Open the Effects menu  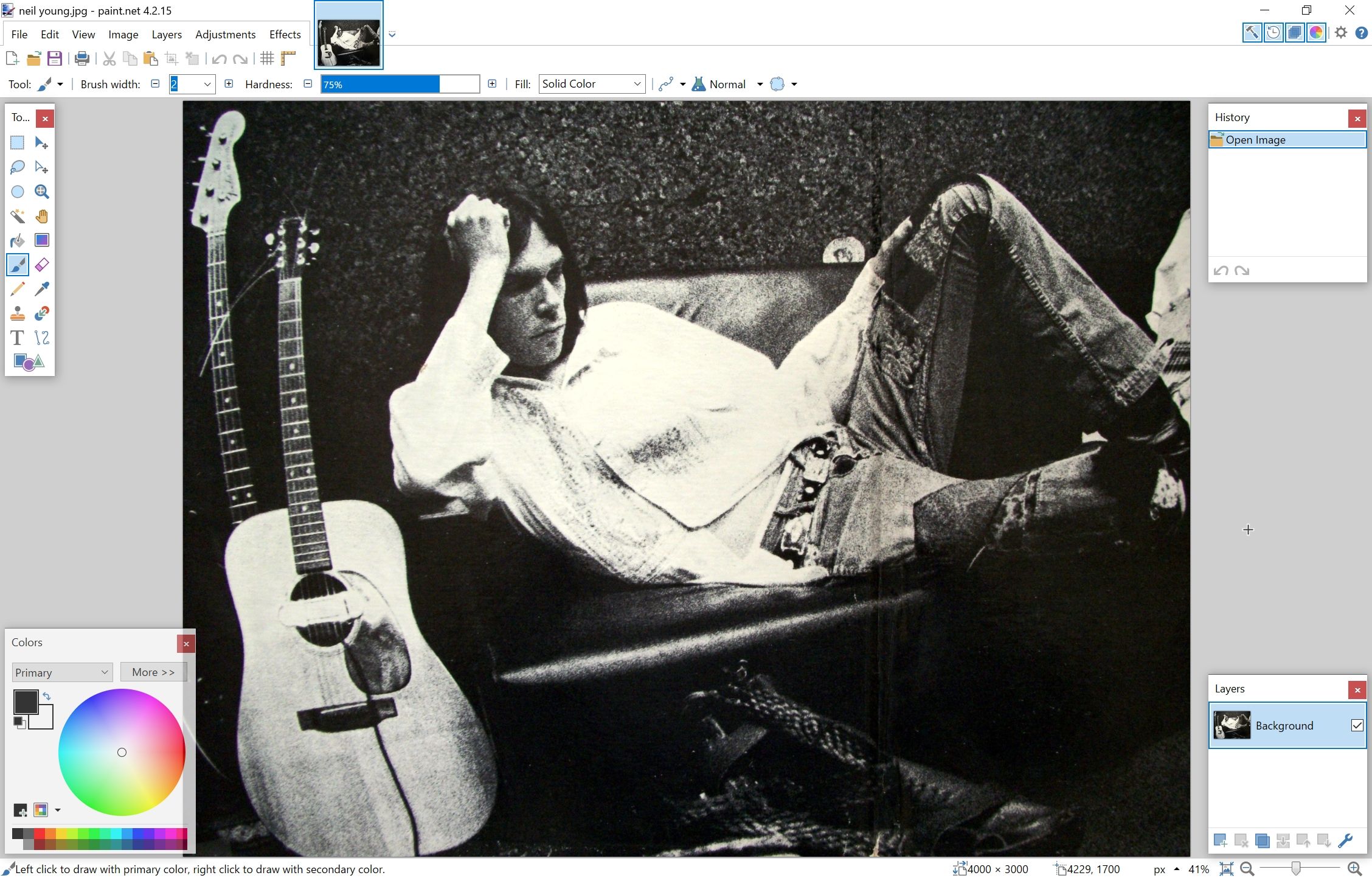(285, 33)
